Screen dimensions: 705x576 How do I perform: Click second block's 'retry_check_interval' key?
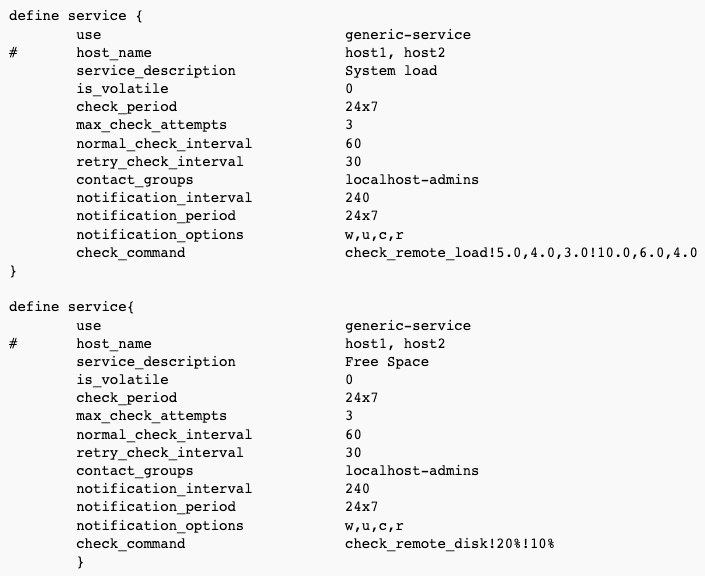tap(160, 452)
